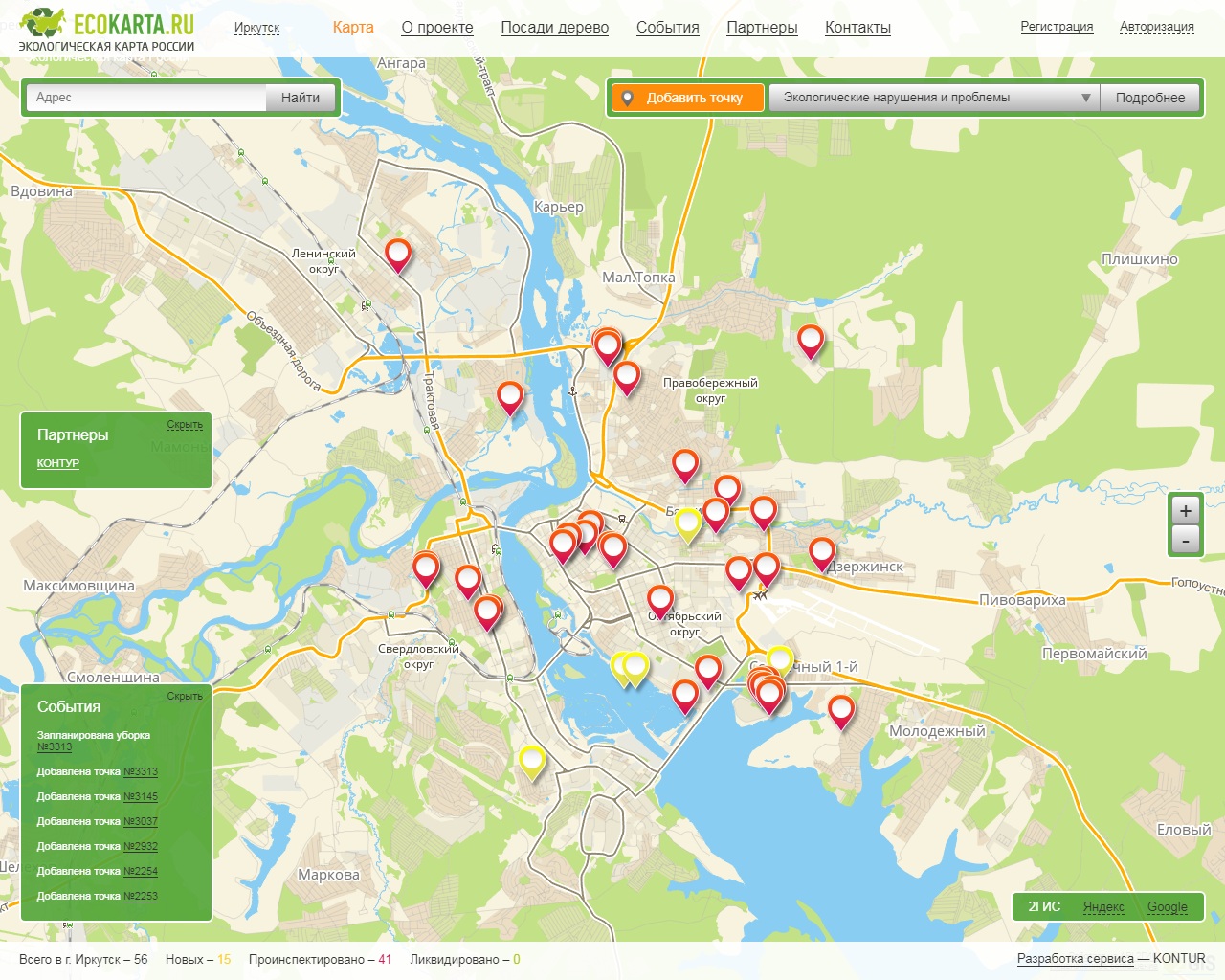This screenshot has height=980, width=1225.
Task: Click the red marker on Октябрьский округ label
Action: [x=660, y=601]
